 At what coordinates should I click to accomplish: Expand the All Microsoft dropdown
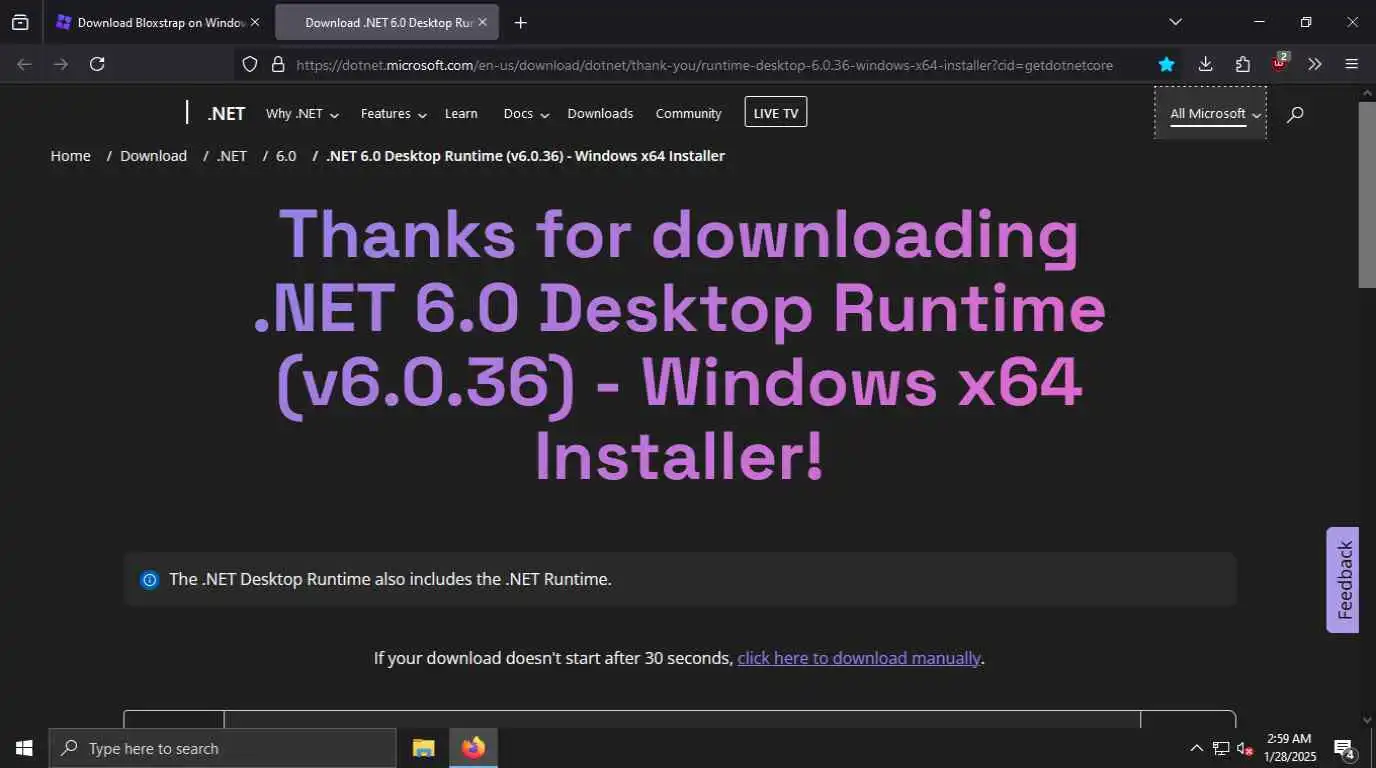point(1210,113)
